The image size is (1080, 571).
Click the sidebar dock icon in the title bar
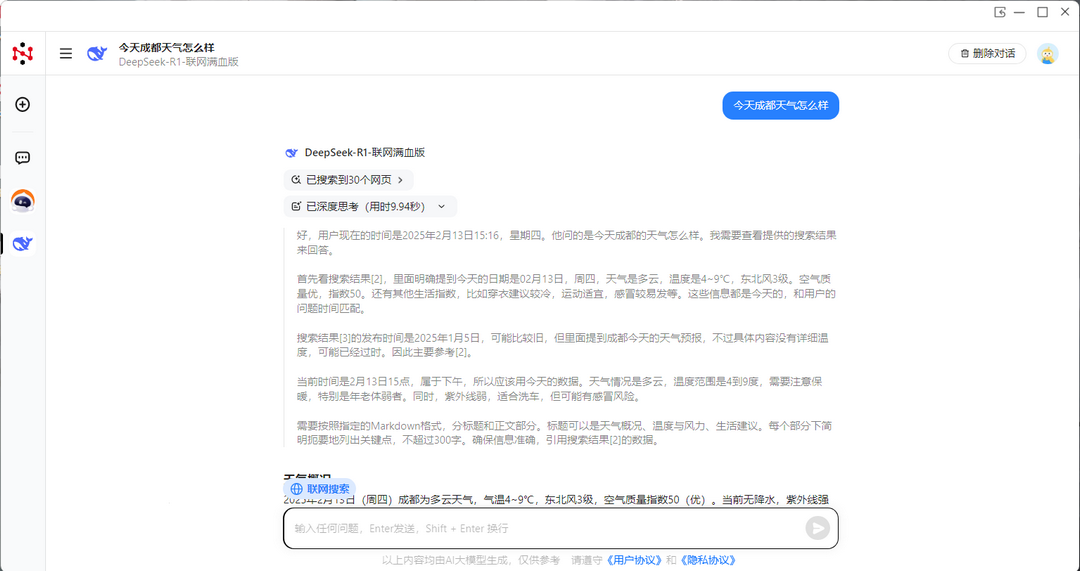pos(999,12)
